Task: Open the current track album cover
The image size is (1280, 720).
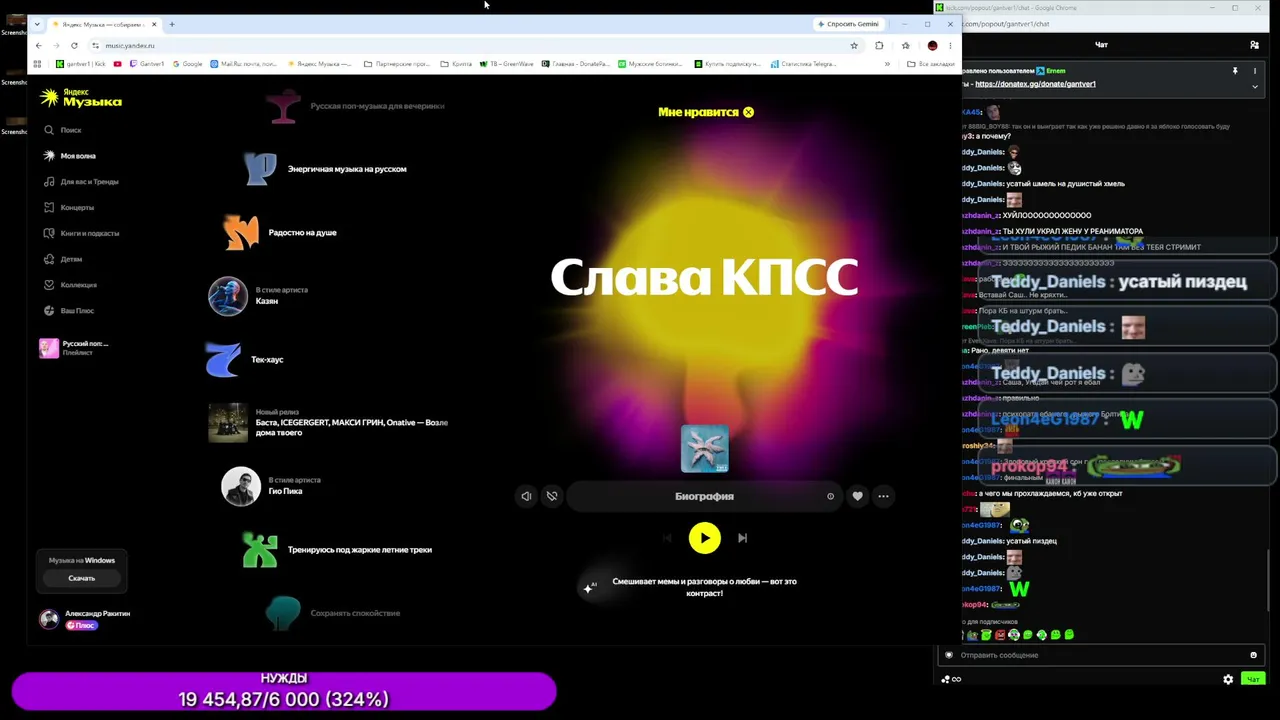Action: click(705, 448)
